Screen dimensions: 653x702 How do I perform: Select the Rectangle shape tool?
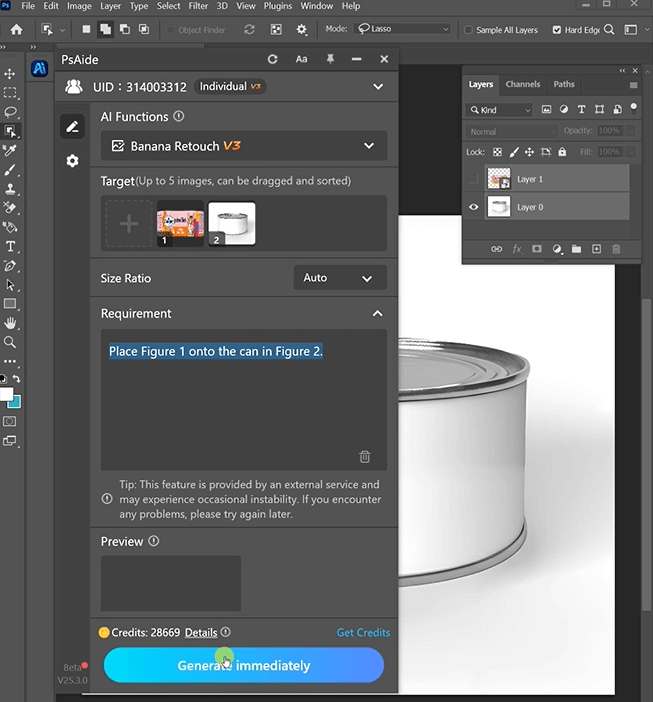point(10,304)
